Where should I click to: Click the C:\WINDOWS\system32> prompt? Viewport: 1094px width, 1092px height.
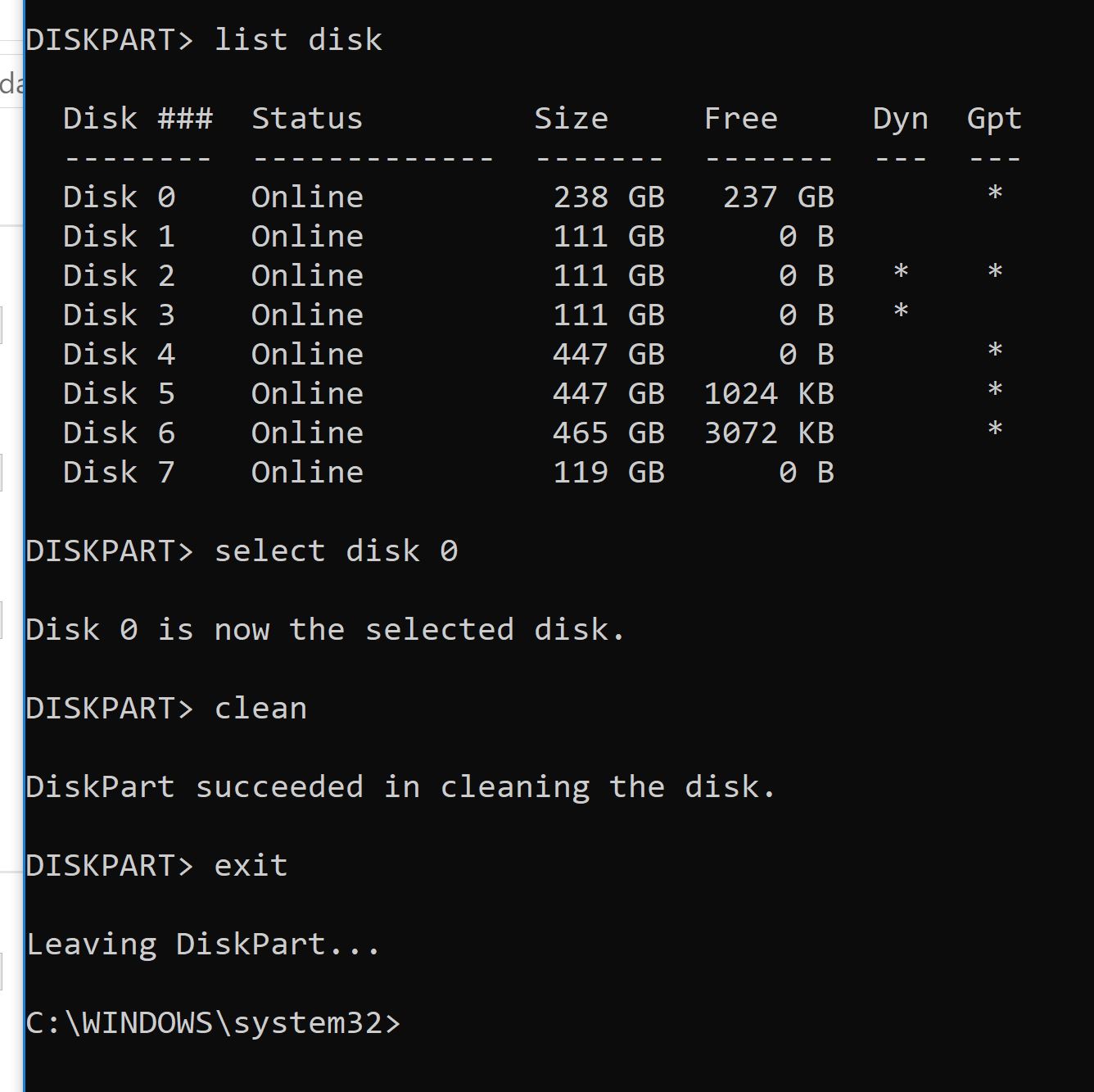coord(213,1022)
